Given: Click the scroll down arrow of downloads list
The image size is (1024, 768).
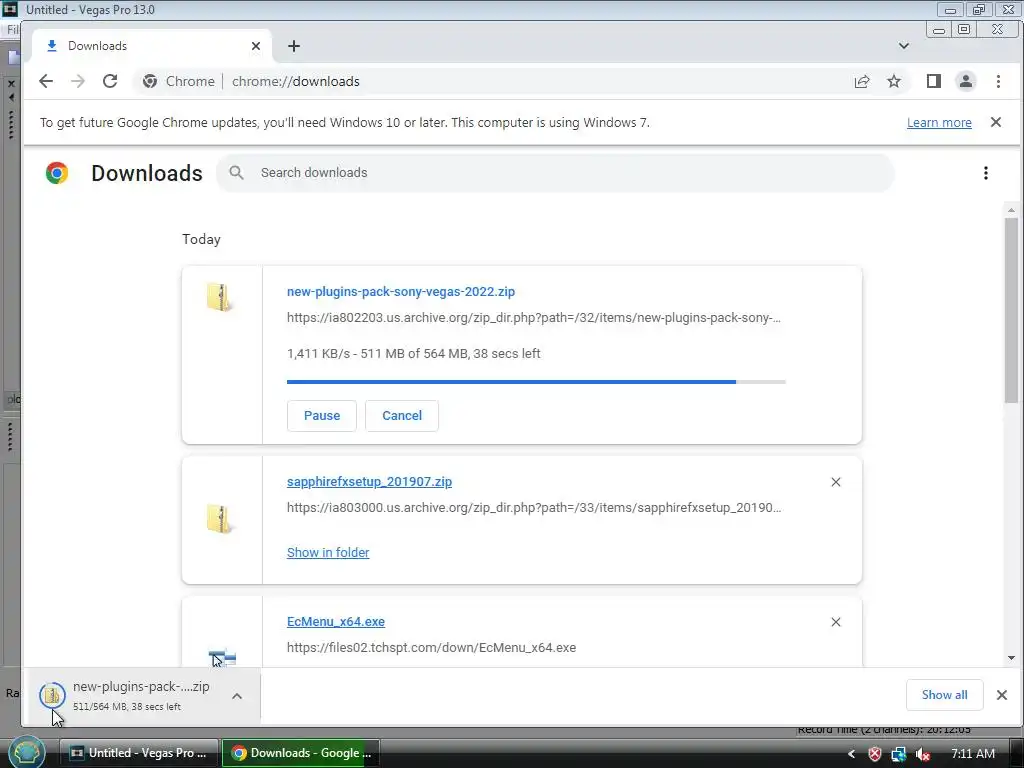Looking at the screenshot, I should pos(1012,658).
